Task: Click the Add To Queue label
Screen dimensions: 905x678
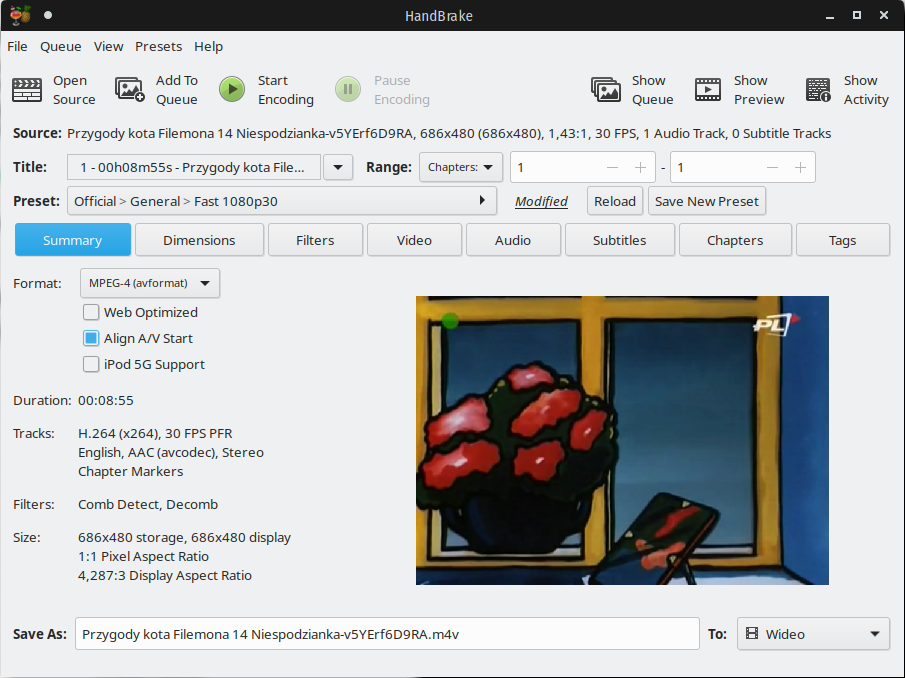Action: pyautogui.click(x=177, y=90)
